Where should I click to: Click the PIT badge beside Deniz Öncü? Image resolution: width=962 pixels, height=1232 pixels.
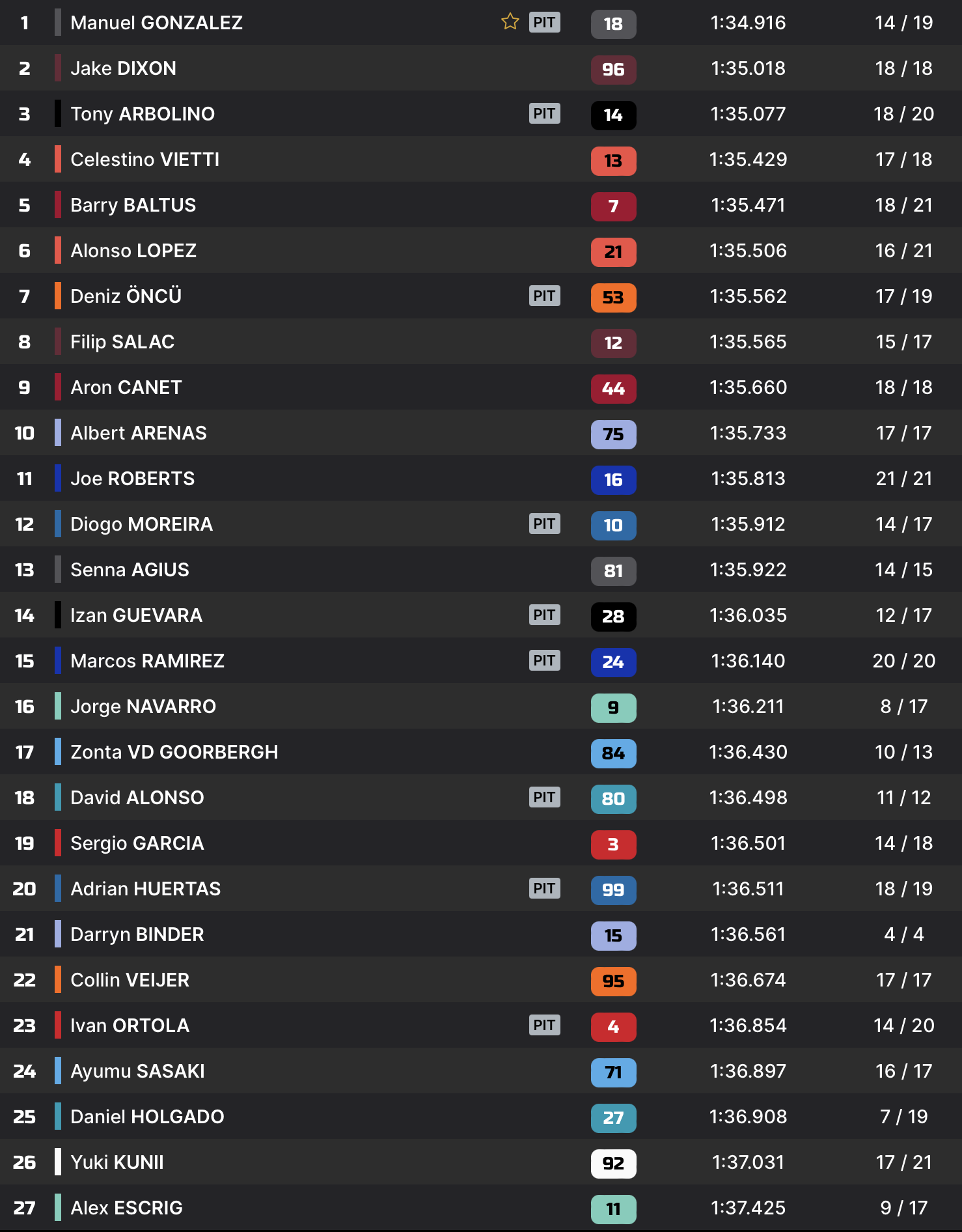(x=544, y=296)
